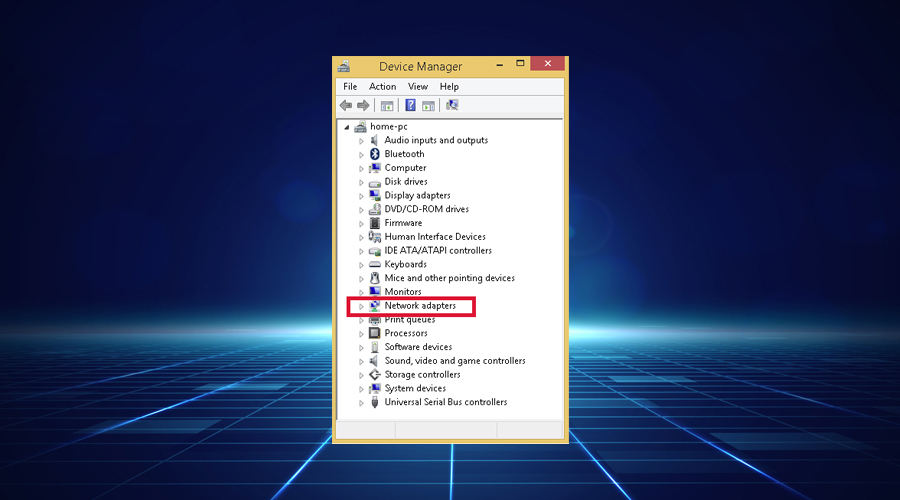Select 'Software devices' text

[418, 347]
